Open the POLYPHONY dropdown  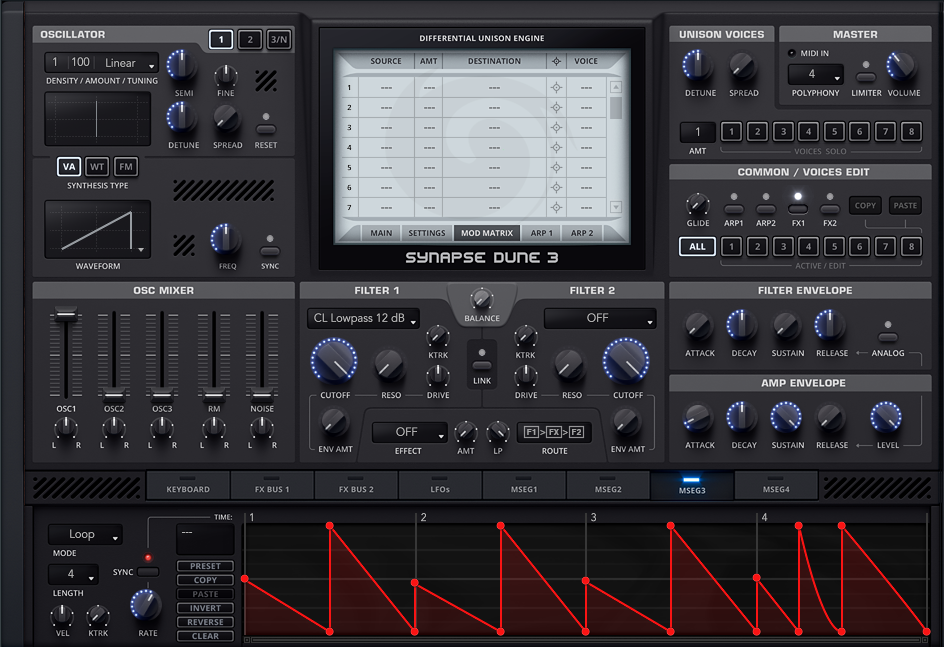click(x=815, y=75)
